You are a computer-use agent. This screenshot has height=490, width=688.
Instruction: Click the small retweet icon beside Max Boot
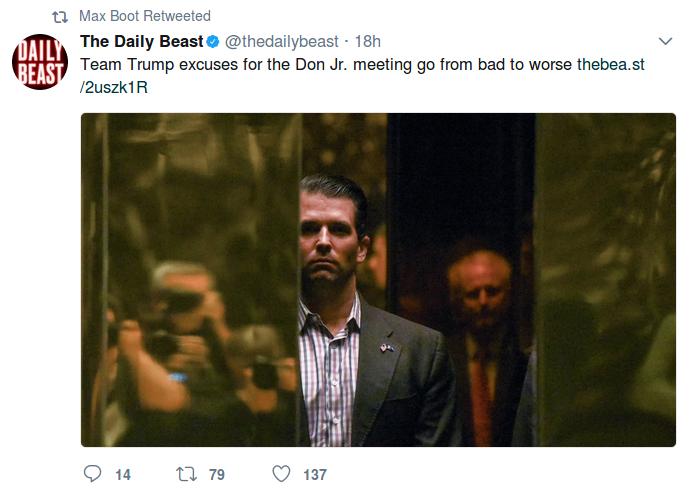click(x=58, y=16)
